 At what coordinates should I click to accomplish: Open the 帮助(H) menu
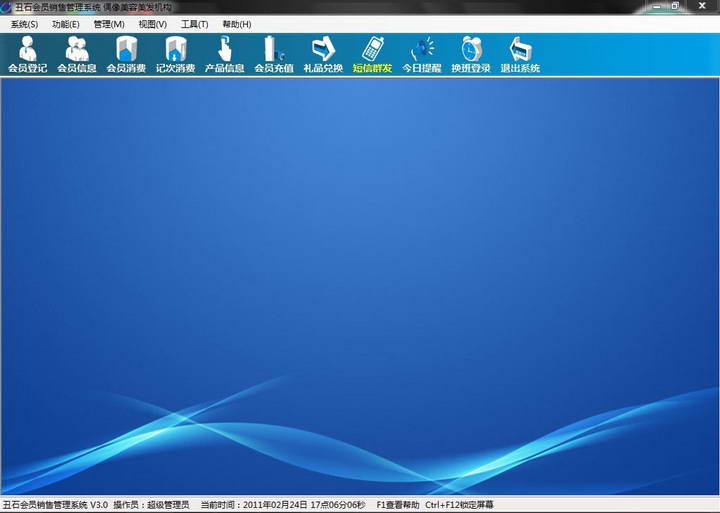tap(236, 24)
